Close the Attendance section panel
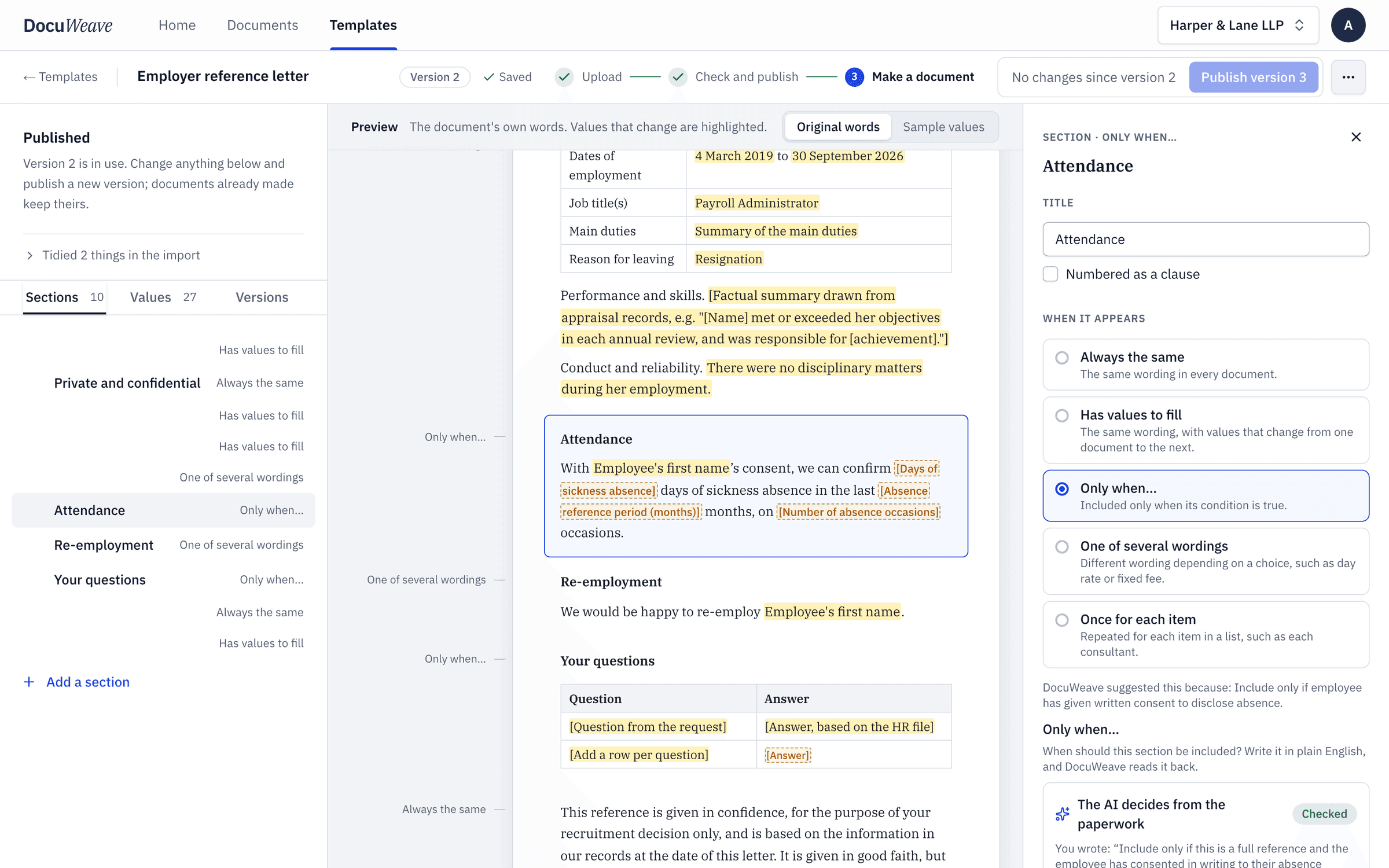This screenshot has height=868, width=1389. point(1356,137)
